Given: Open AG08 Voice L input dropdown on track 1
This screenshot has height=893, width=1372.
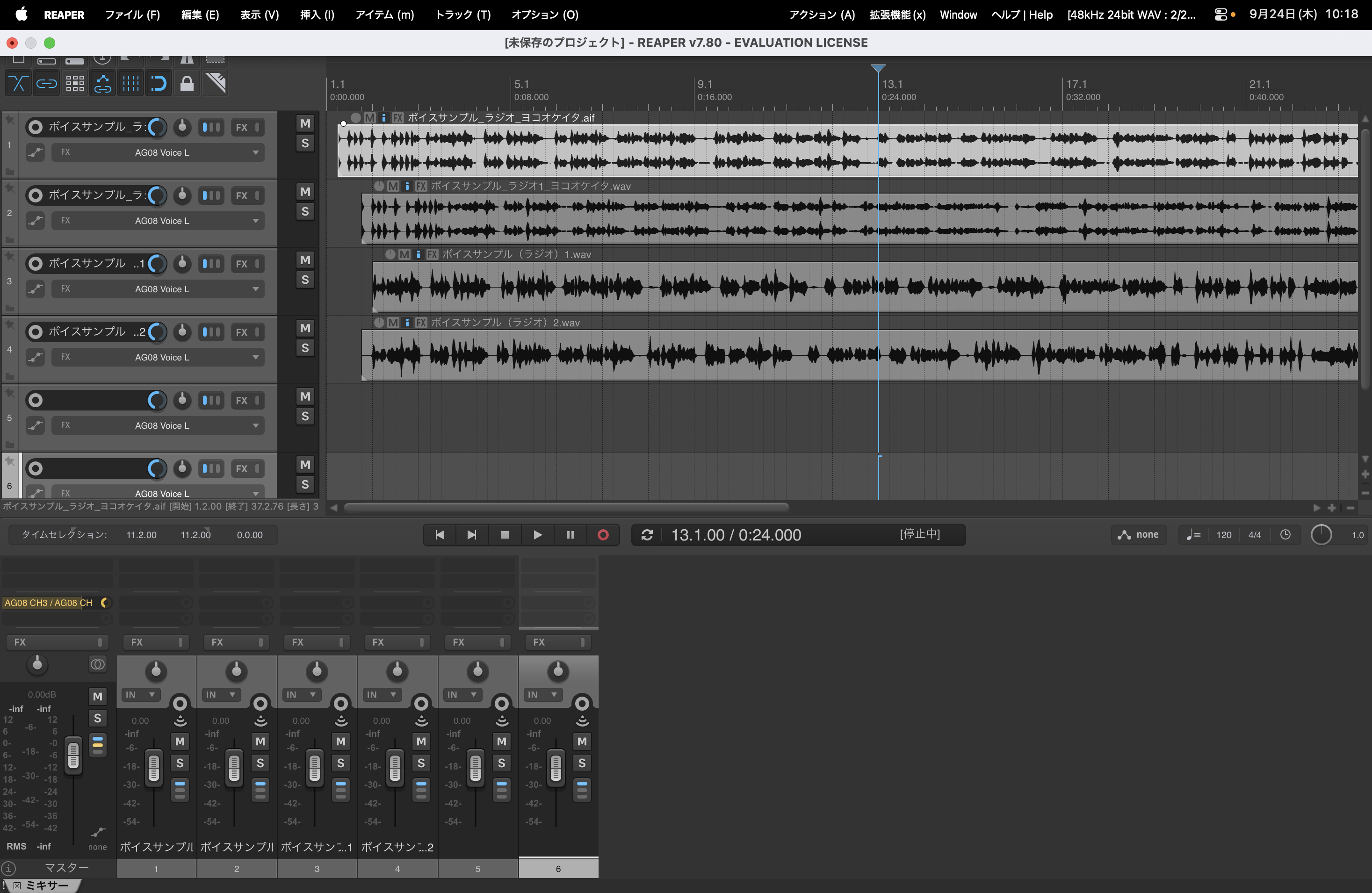Looking at the screenshot, I should coord(158,153).
